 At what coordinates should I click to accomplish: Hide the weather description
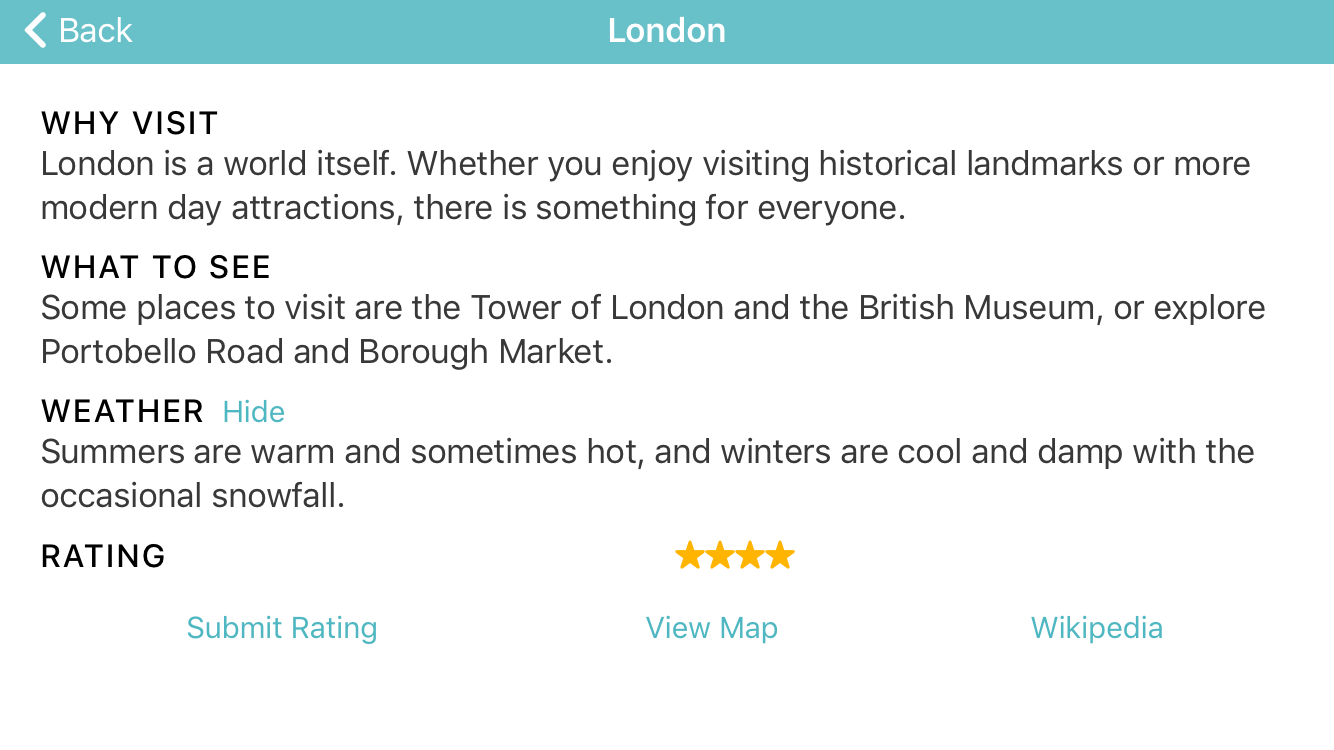[x=253, y=412]
